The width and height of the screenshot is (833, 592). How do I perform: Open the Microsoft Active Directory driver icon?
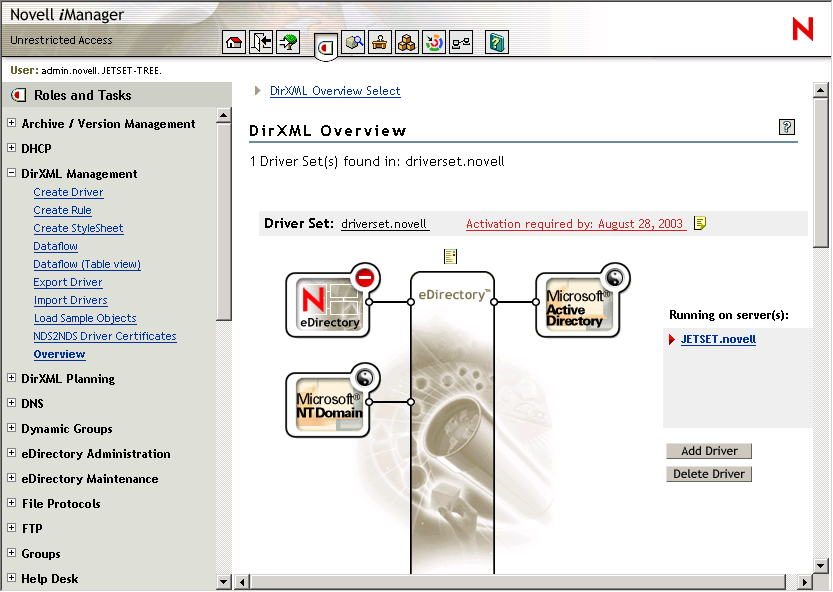point(578,305)
